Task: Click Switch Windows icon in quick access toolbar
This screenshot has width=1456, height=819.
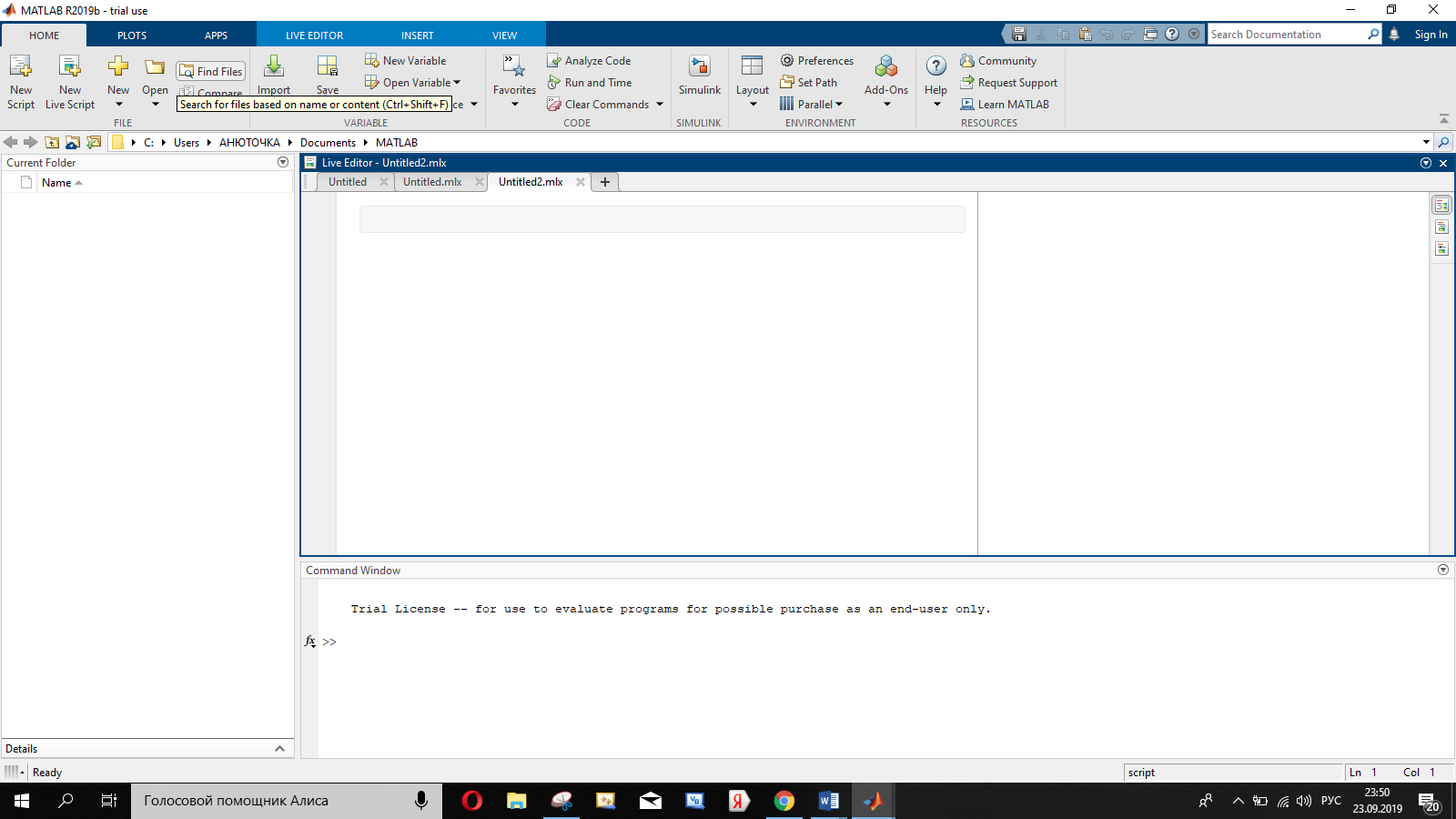Action: click(x=1150, y=35)
